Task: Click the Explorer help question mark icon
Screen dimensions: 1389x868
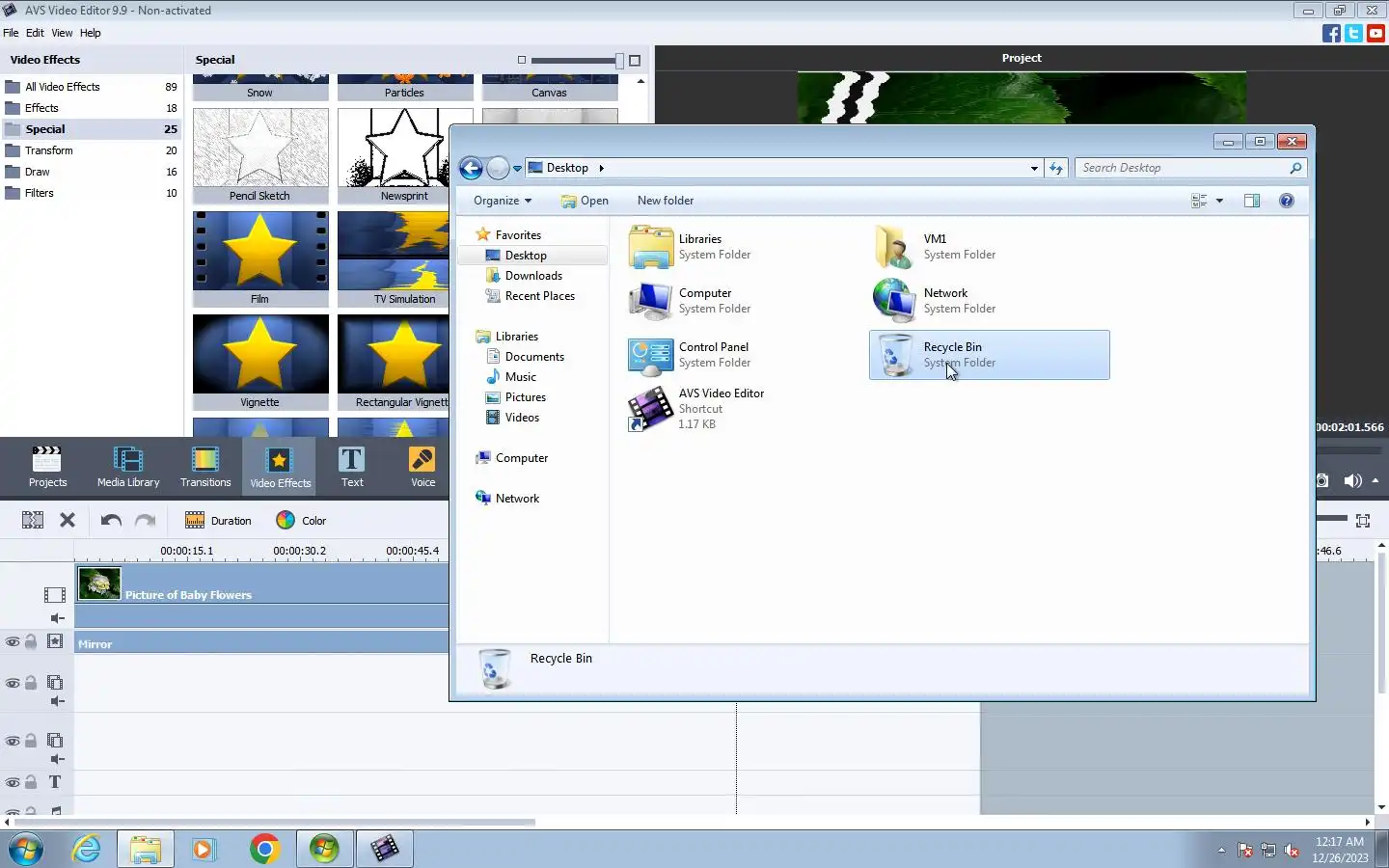Action: pyautogui.click(x=1286, y=201)
